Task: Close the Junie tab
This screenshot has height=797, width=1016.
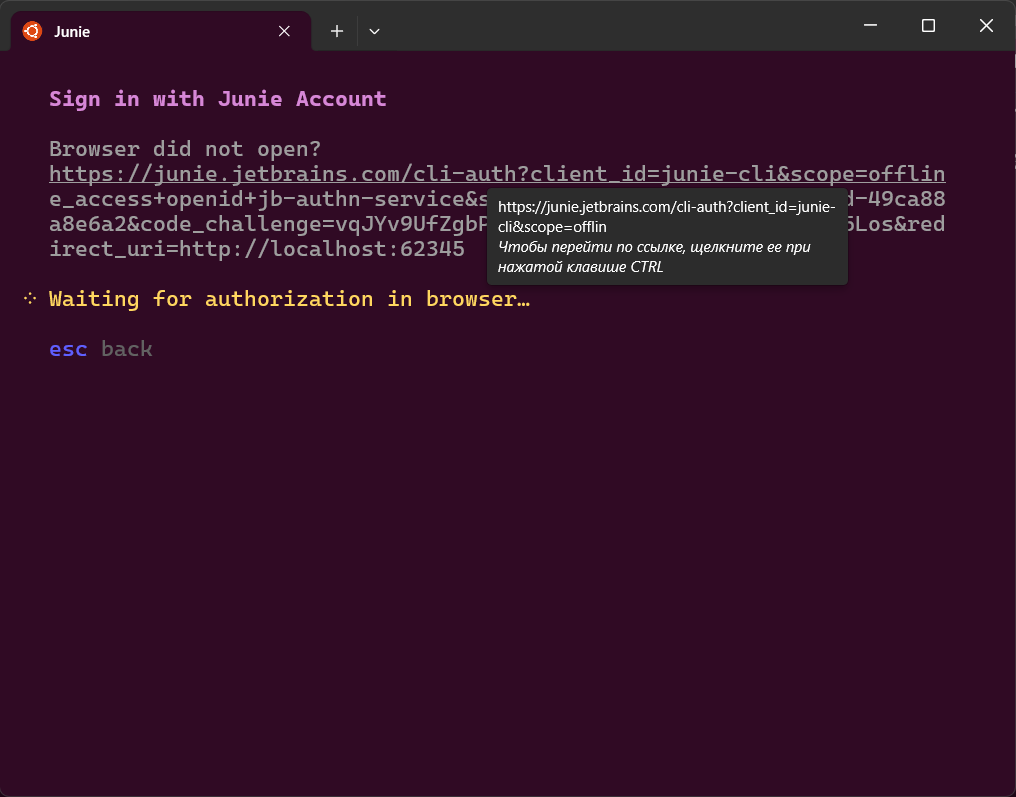Action: (284, 31)
